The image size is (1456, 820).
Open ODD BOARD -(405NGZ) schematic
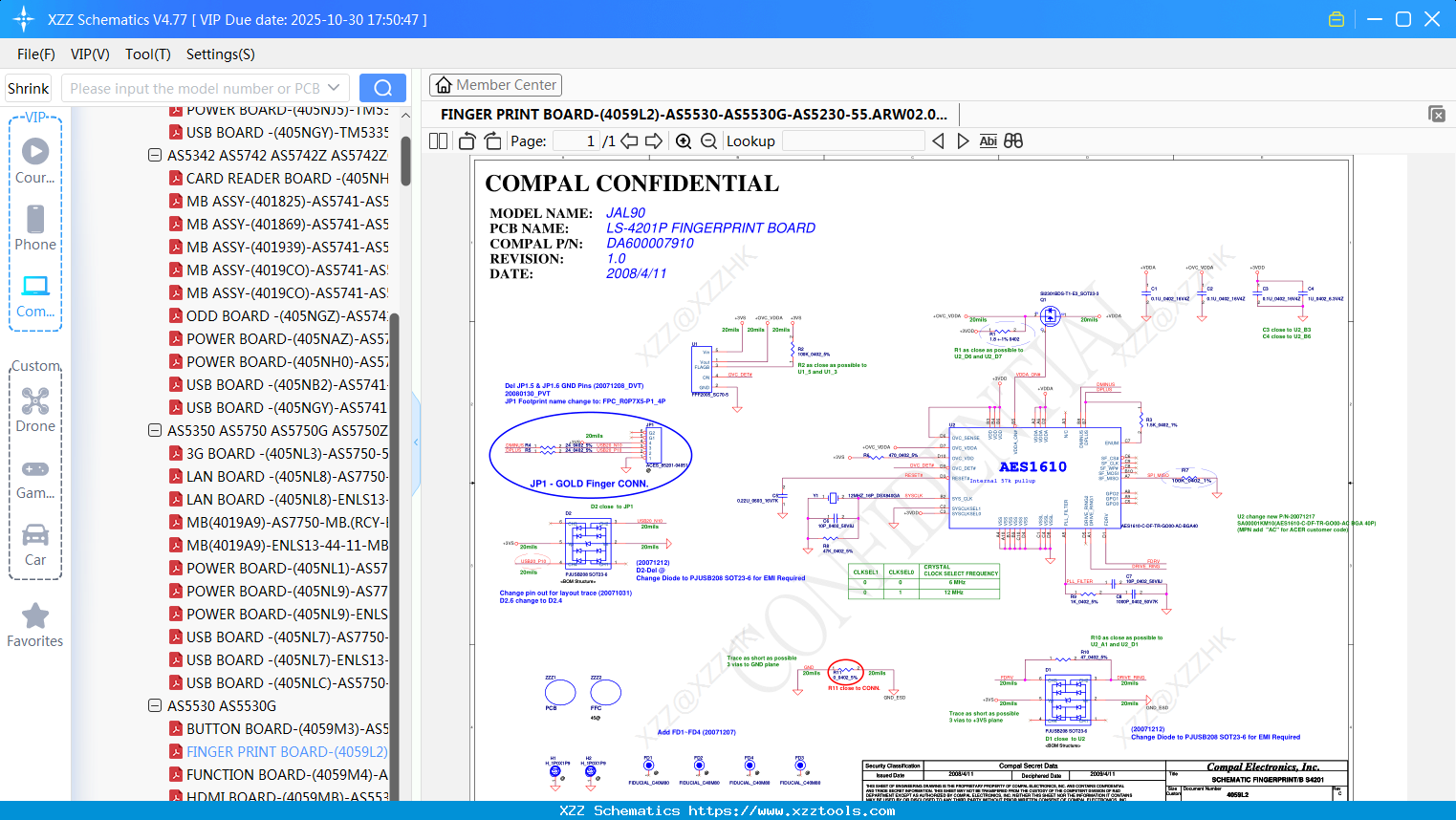(287, 315)
